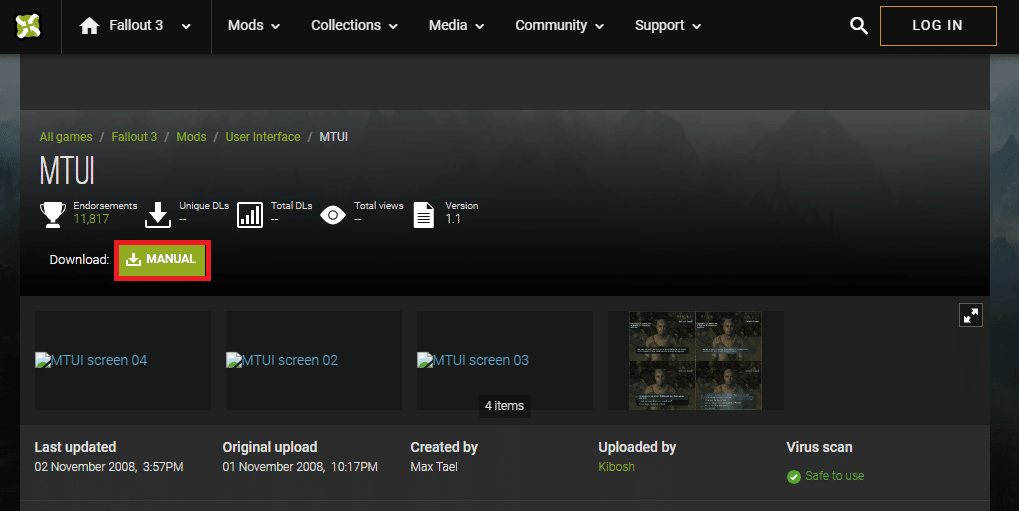
Task: Click the Endorsements trophy icon
Action: [53, 214]
